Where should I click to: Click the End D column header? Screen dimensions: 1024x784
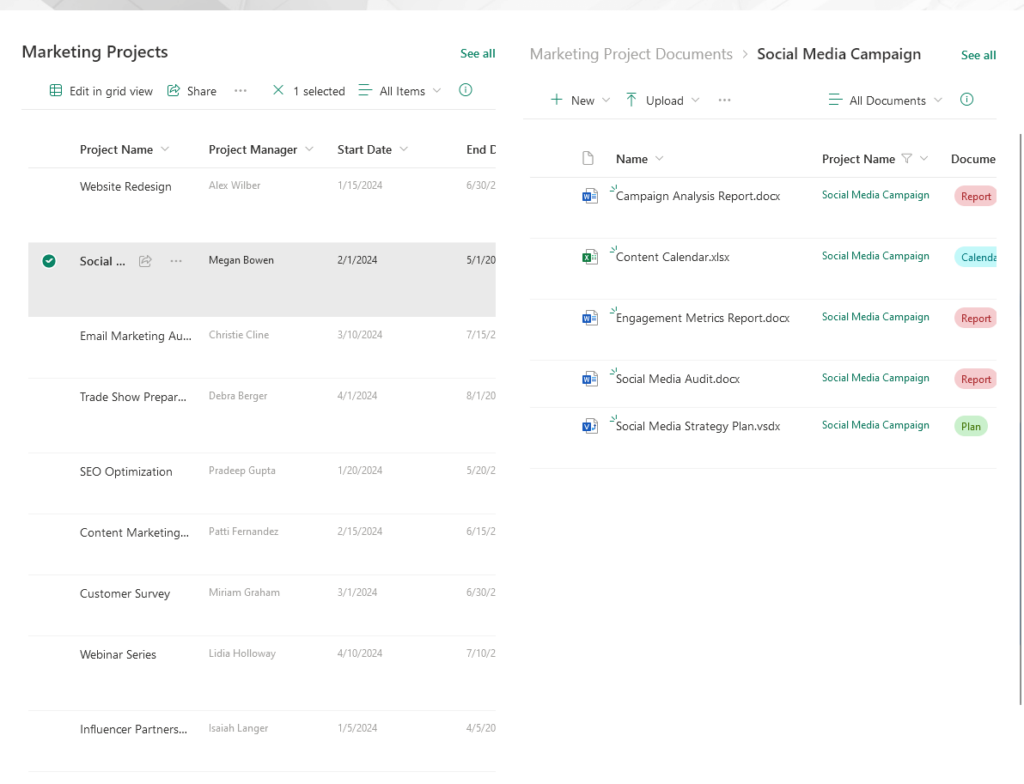coord(481,150)
